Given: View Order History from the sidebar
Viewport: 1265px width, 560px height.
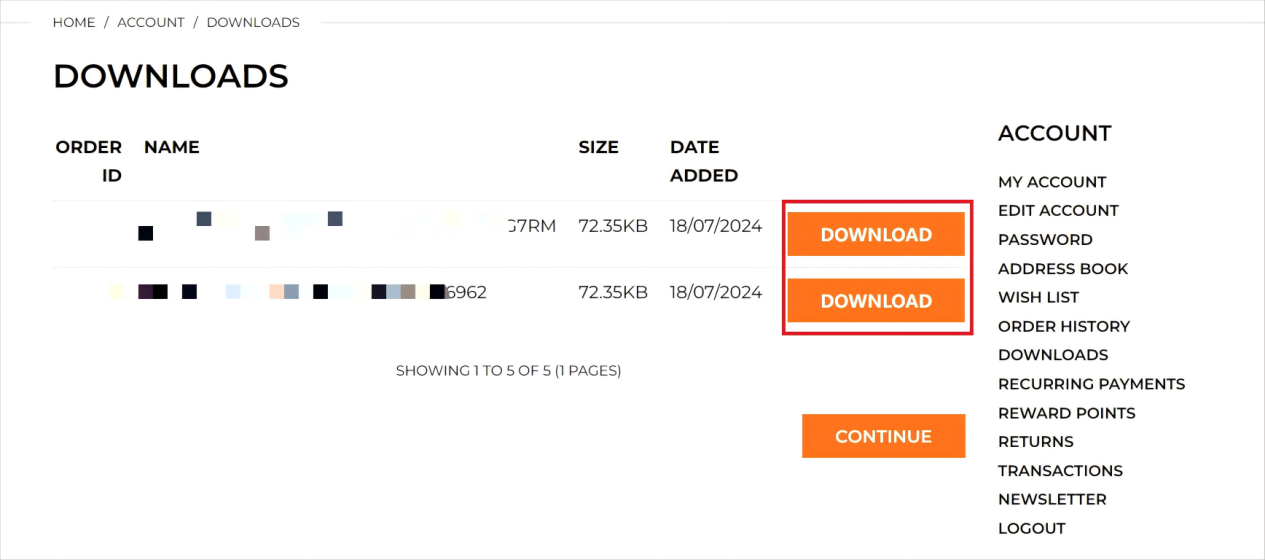Looking at the screenshot, I should 1064,326.
